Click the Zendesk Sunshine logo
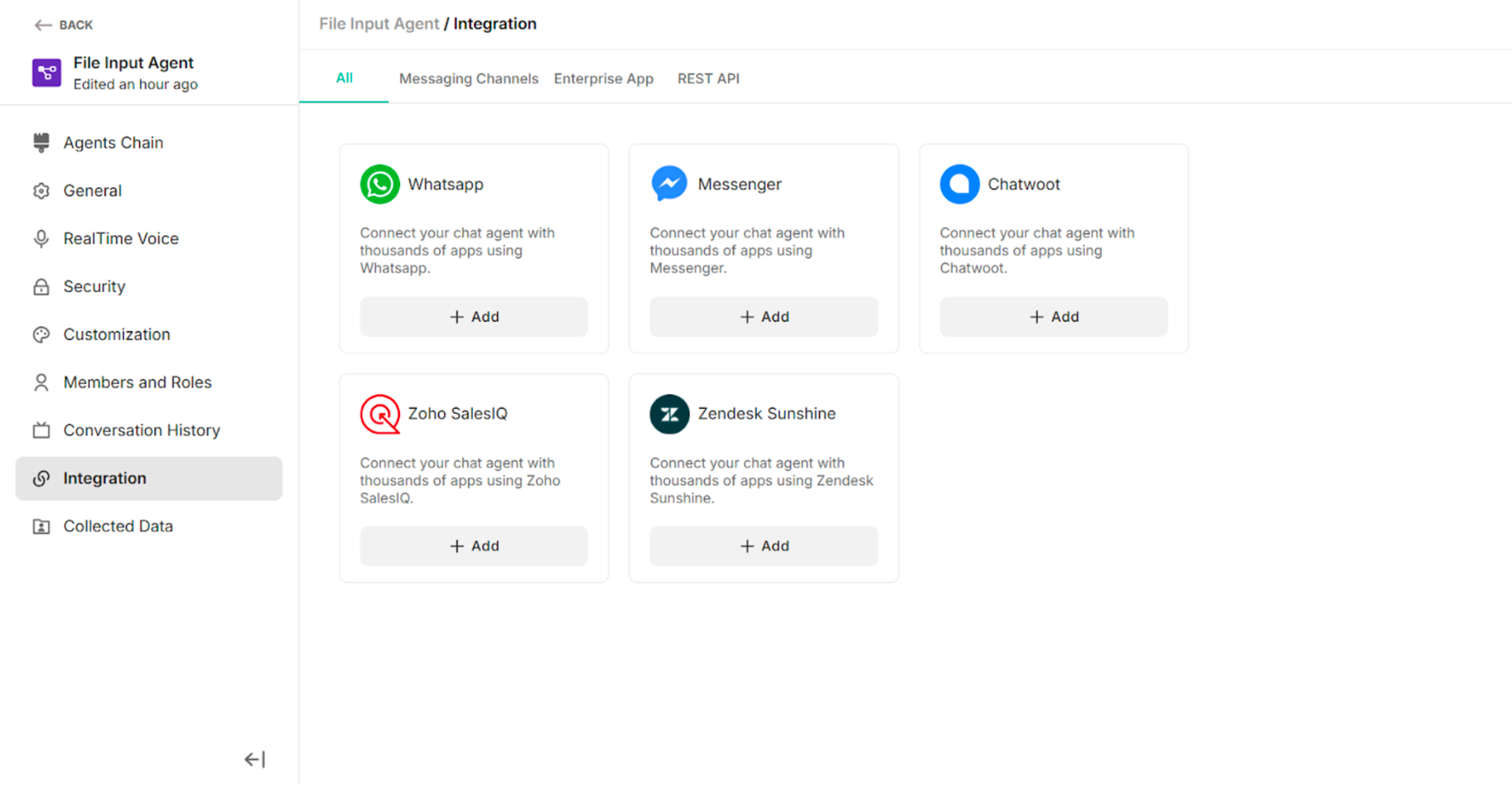The image size is (1512, 792). coord(669,414)
